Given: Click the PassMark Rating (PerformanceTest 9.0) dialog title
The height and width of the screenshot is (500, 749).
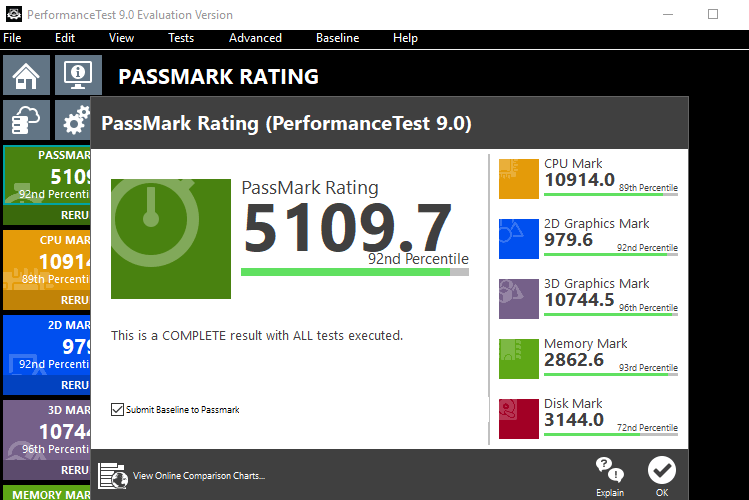Looking at the screenshot, I should click(287, 124).
